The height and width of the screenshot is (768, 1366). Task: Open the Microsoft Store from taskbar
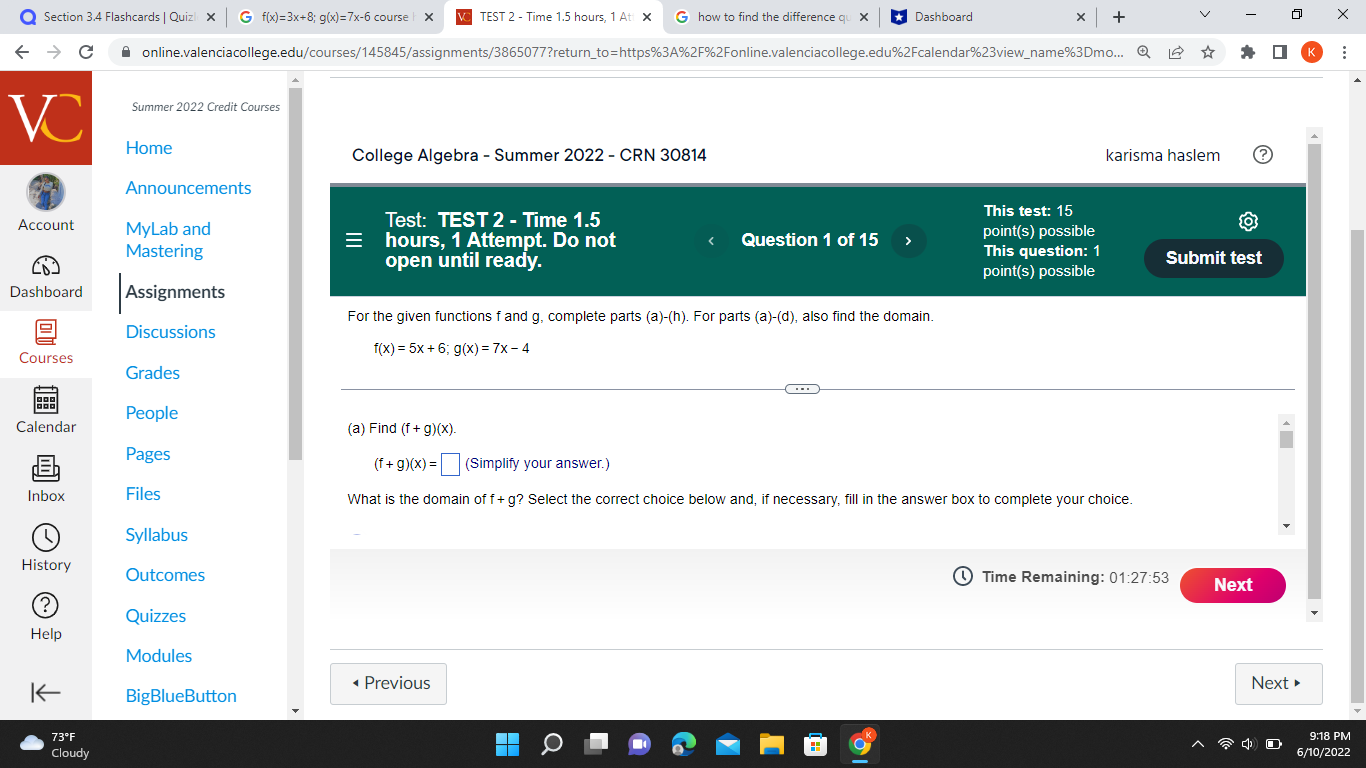(816, 744)
